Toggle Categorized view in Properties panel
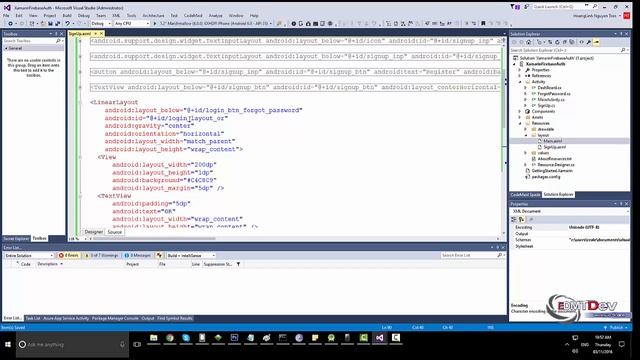This screenshot has width=640, height=360. [x=514, y=220]
